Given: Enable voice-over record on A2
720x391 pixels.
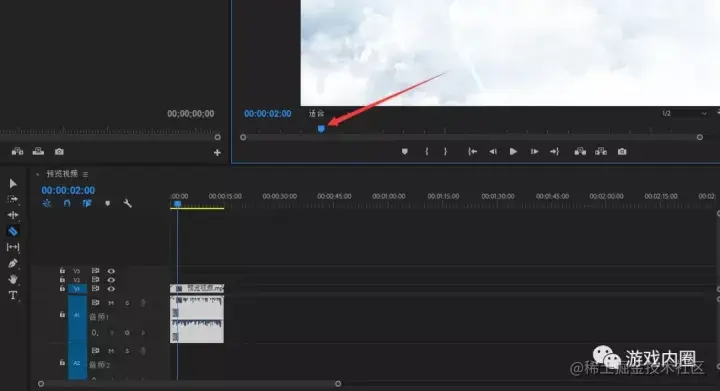Looking at the screenshot, I should (x=143, y=351).
